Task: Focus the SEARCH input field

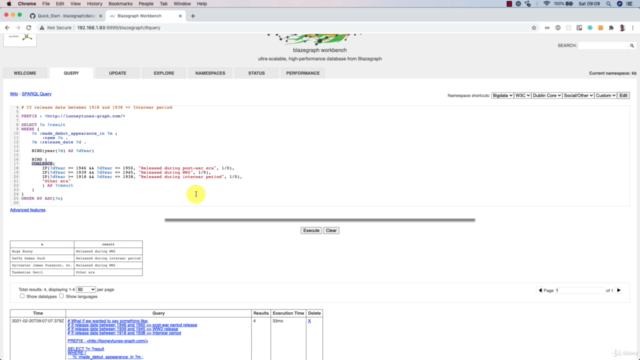Action: coord(603,46)
